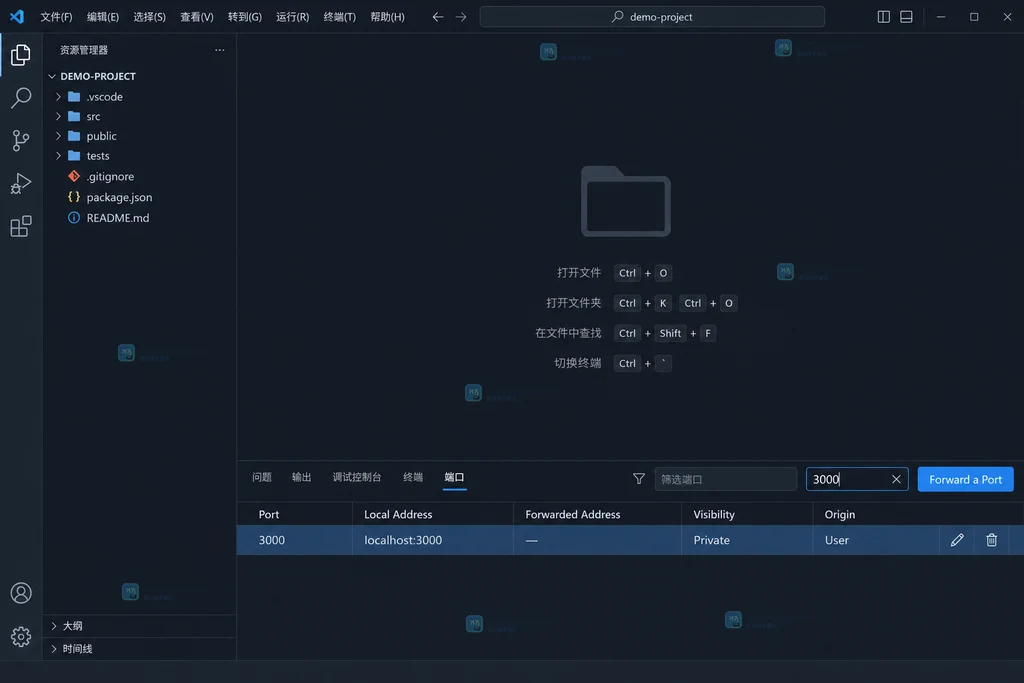Click the package.json braces icon

[74, 197]
